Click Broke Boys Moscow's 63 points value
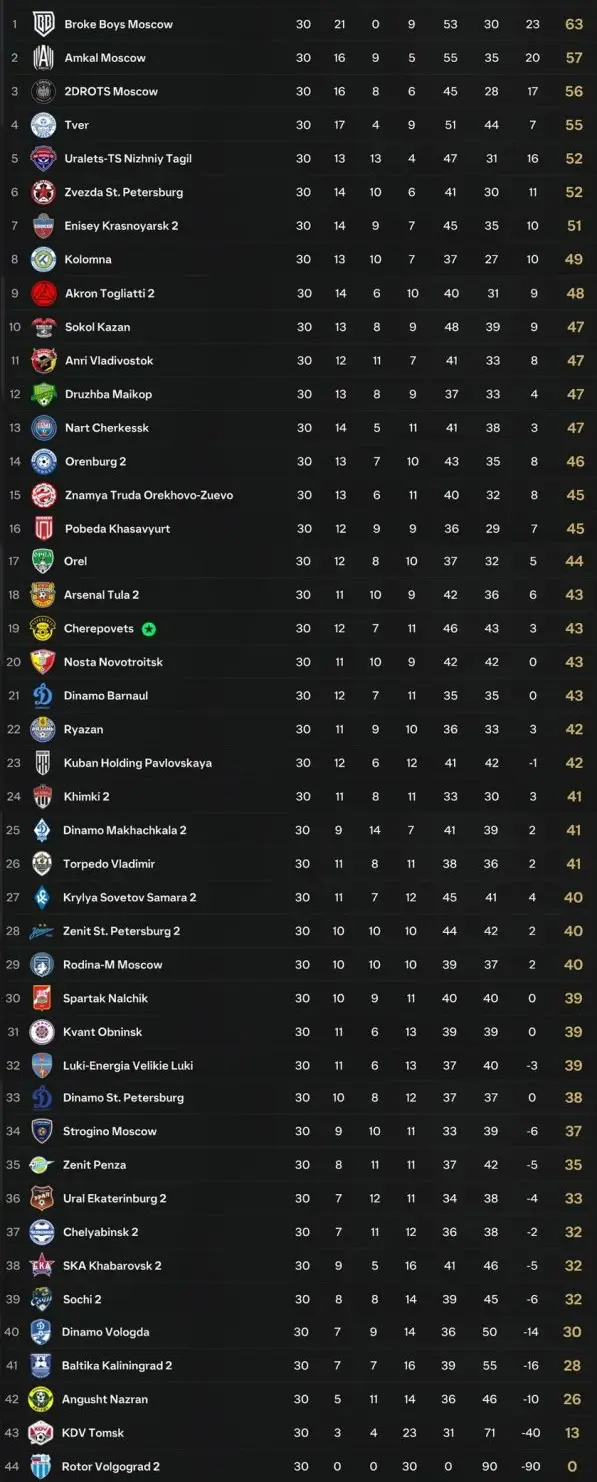The height and width of the screenshot is (1482, 597). tap(574, 24)
